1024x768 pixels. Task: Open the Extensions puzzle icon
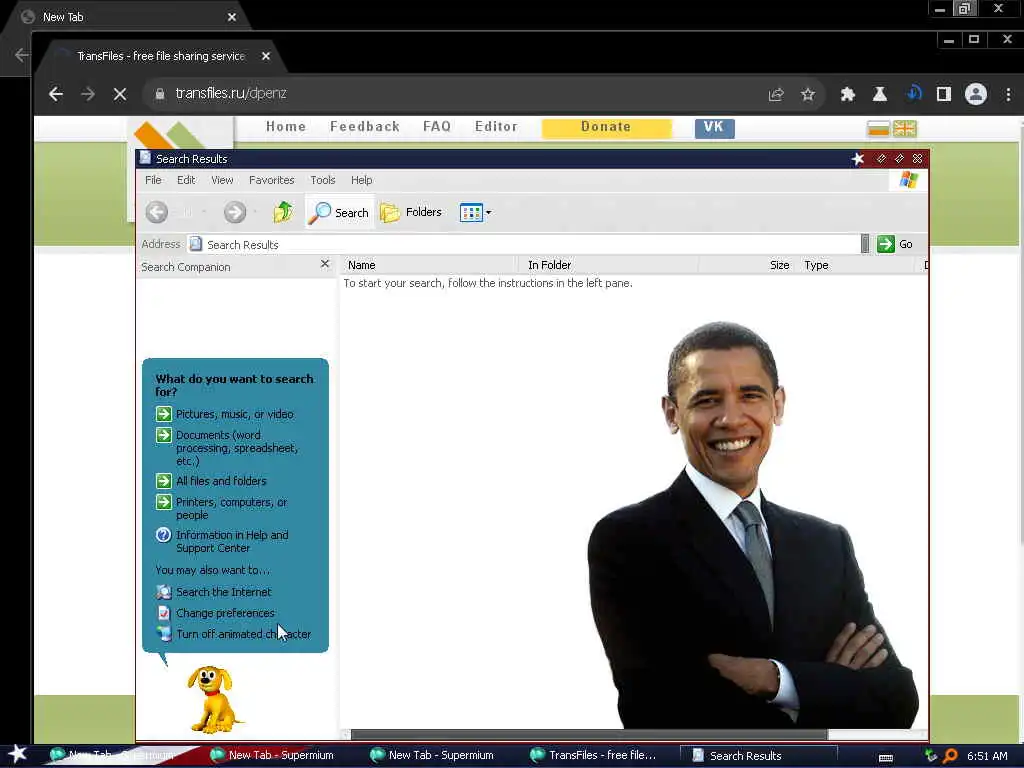point(848,95)
